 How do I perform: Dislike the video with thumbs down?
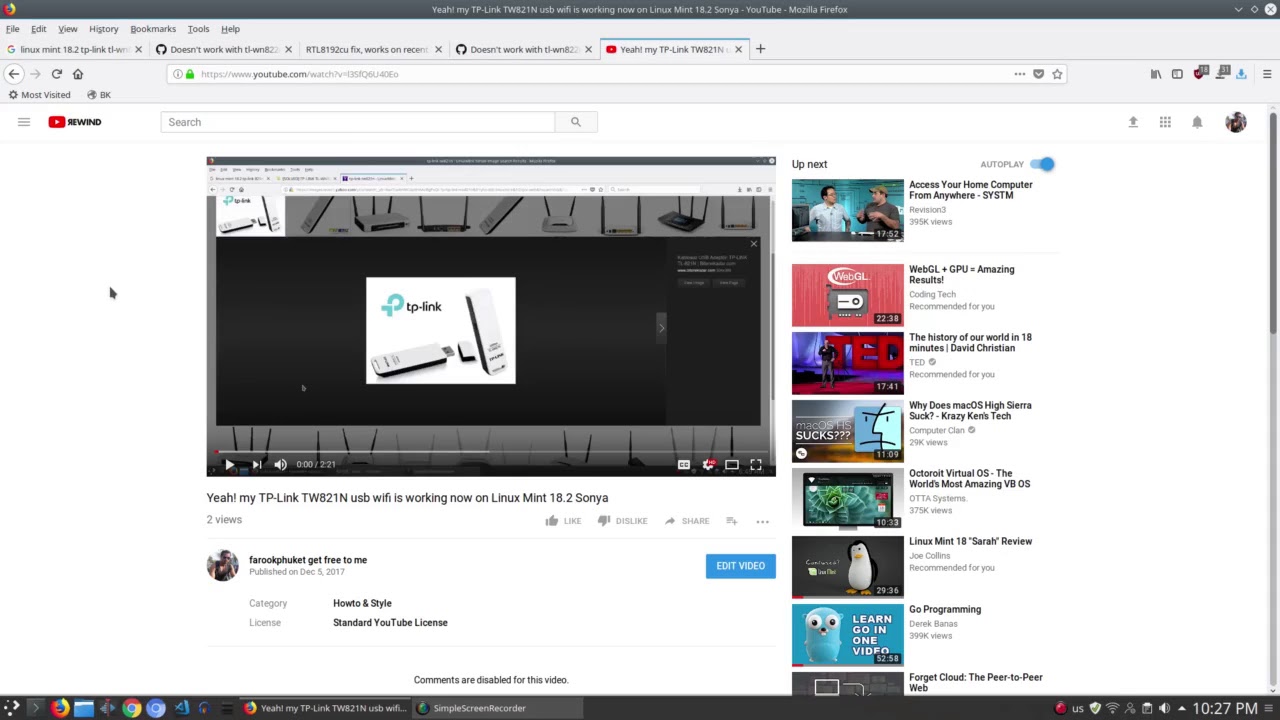click(x=622, y=521)
